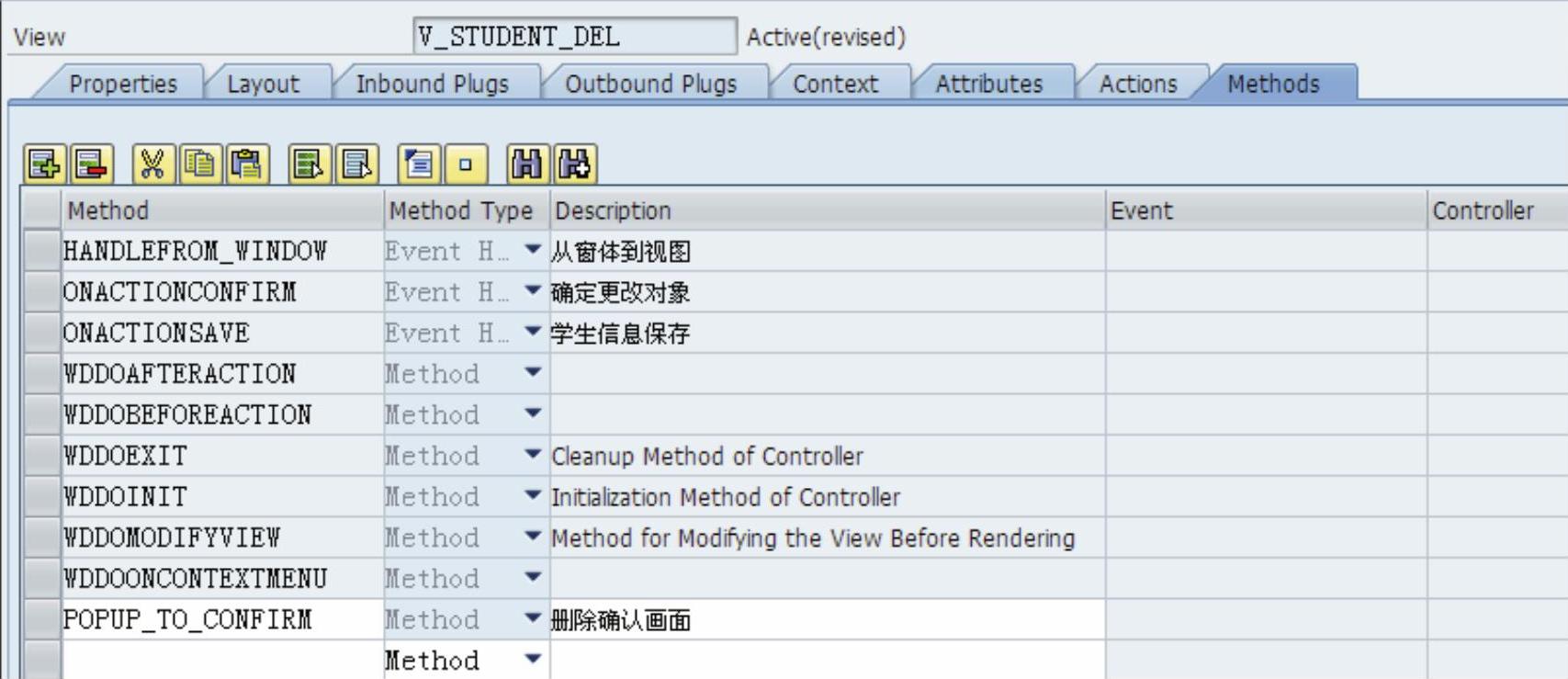Click the Delete Row toolbar icon
The width and height of the screenshot is (1568, 679).
(x=92, y=164)
